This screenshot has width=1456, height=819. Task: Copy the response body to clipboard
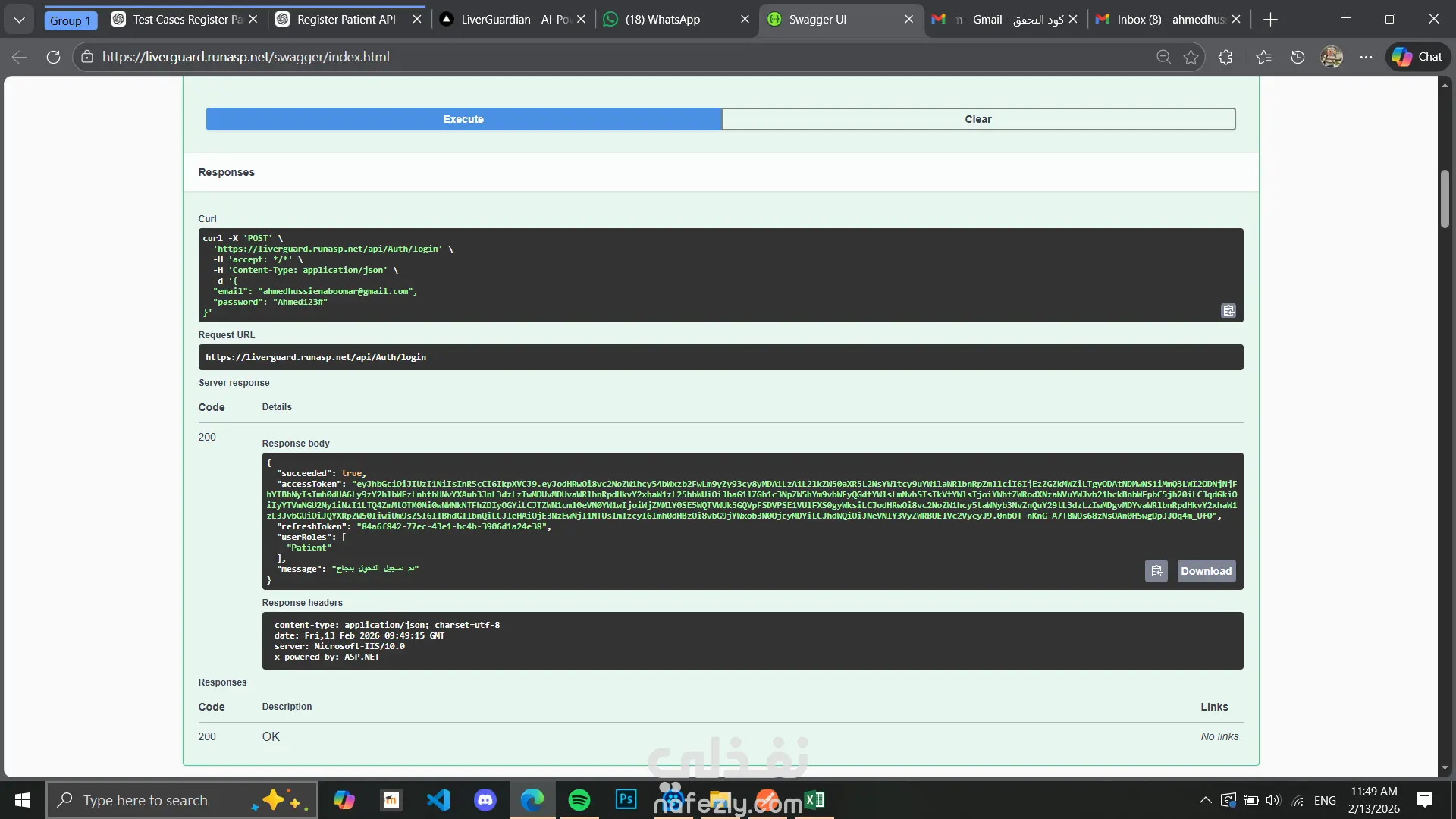[1156, 571]
